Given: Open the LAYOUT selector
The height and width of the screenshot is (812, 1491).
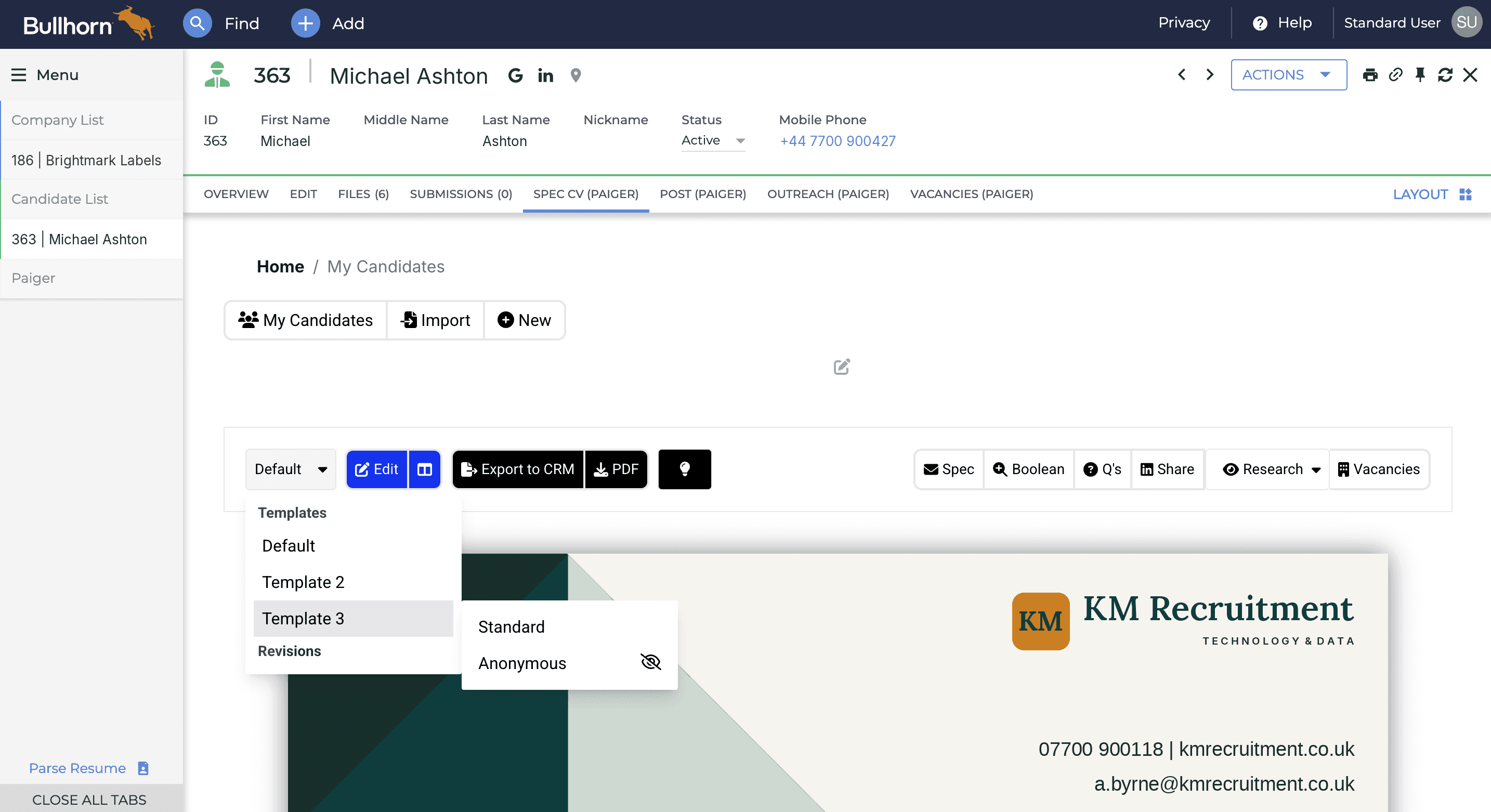Looking at the screenshot, I should click(x=1432, y=194).
